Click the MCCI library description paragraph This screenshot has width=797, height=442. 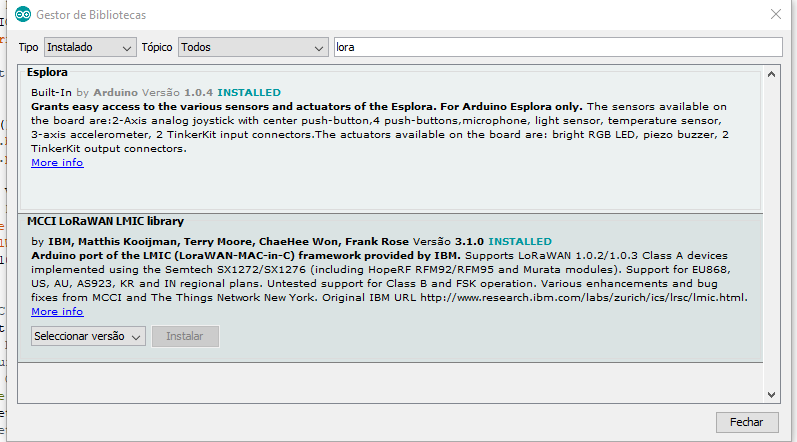pos(380,277)
